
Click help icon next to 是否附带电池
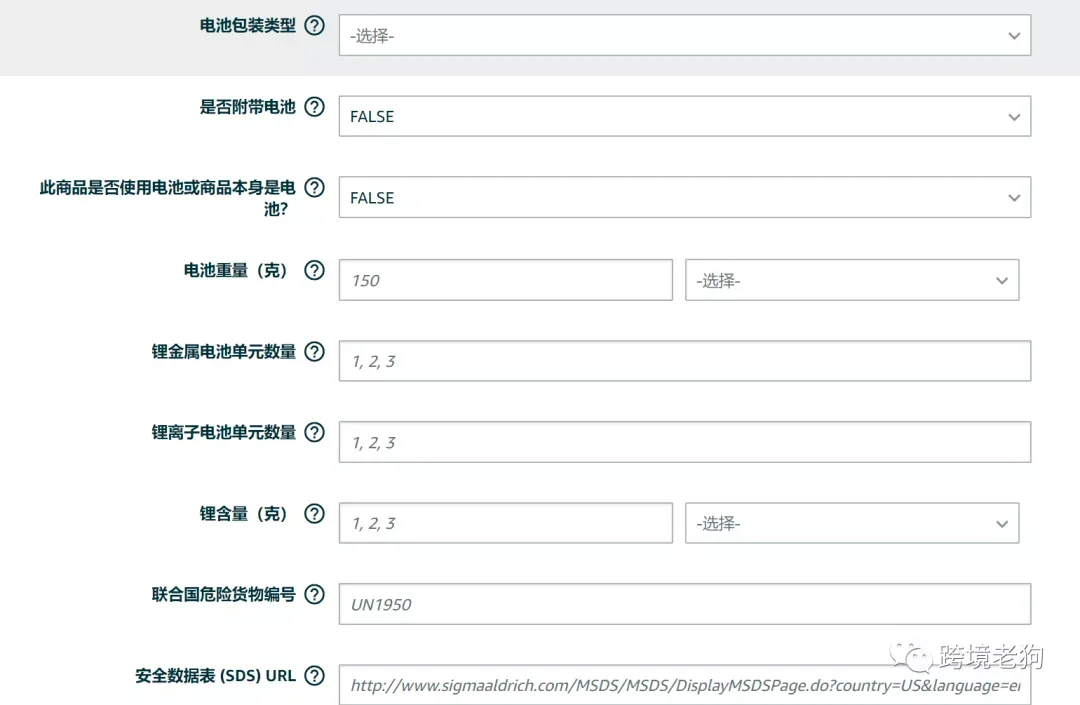coord(315,107)
